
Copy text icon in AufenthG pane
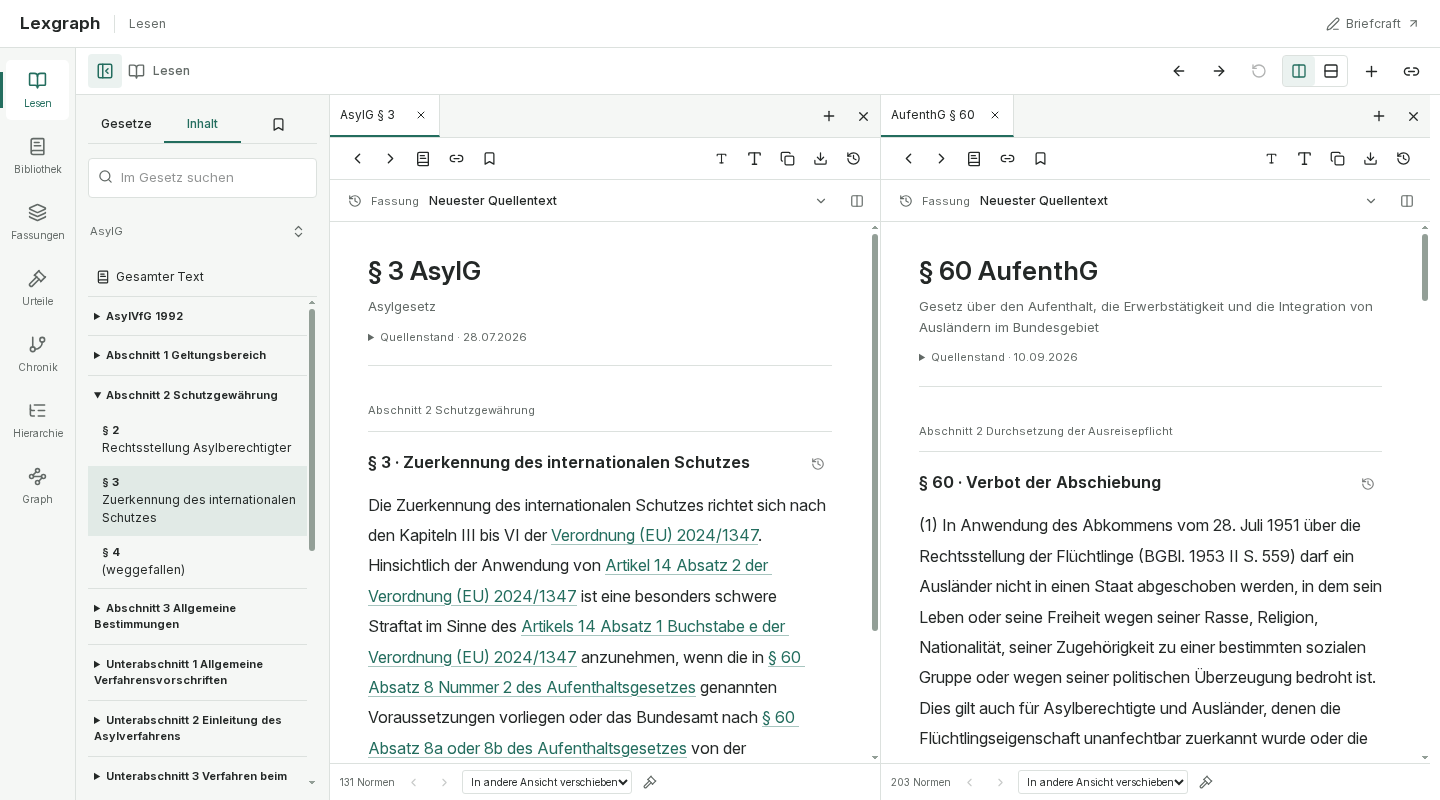tap(1337, 158)
